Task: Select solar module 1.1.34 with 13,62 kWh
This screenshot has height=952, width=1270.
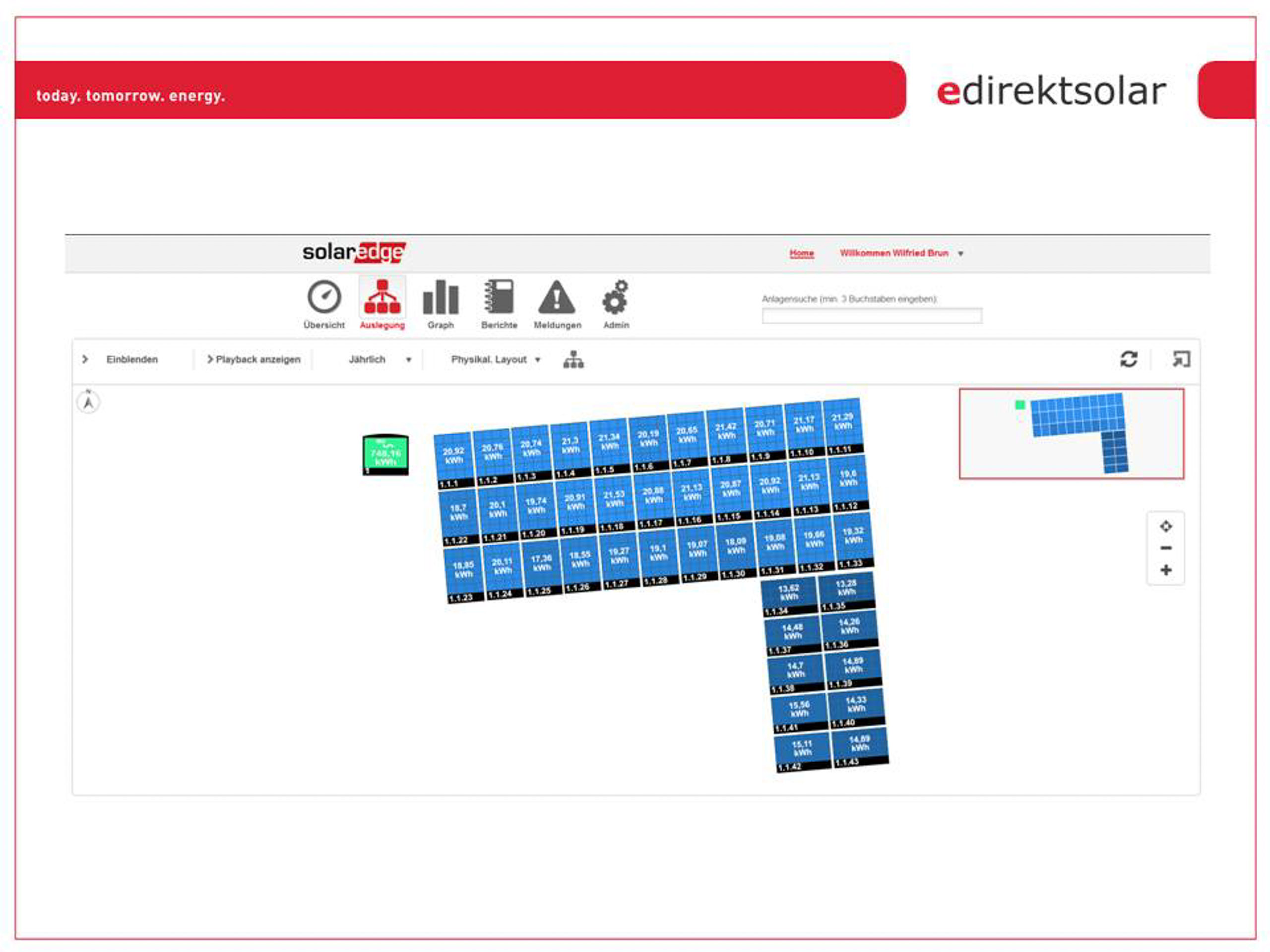Action: (x=789, y=597)
